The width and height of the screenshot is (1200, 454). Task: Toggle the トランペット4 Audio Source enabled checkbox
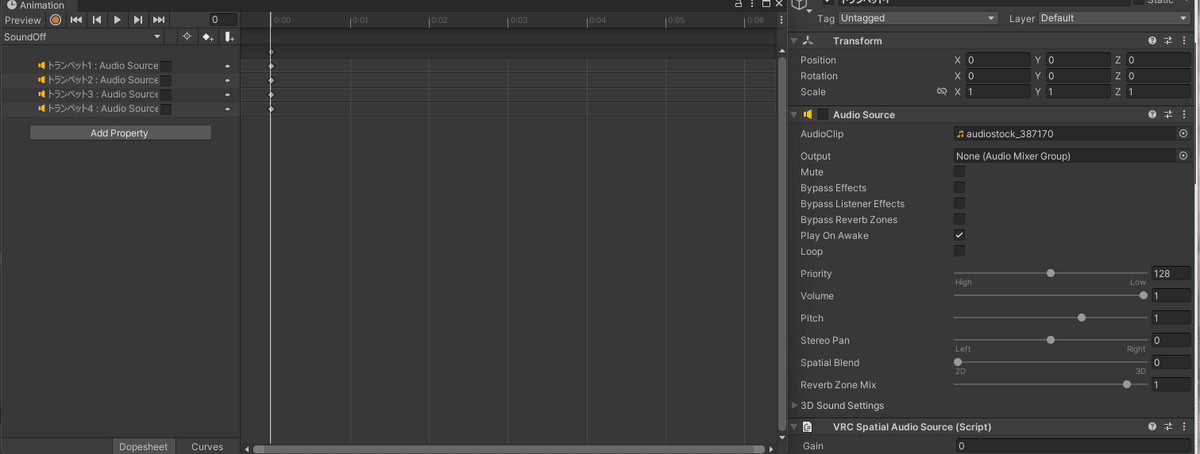[x=166, y=108]
